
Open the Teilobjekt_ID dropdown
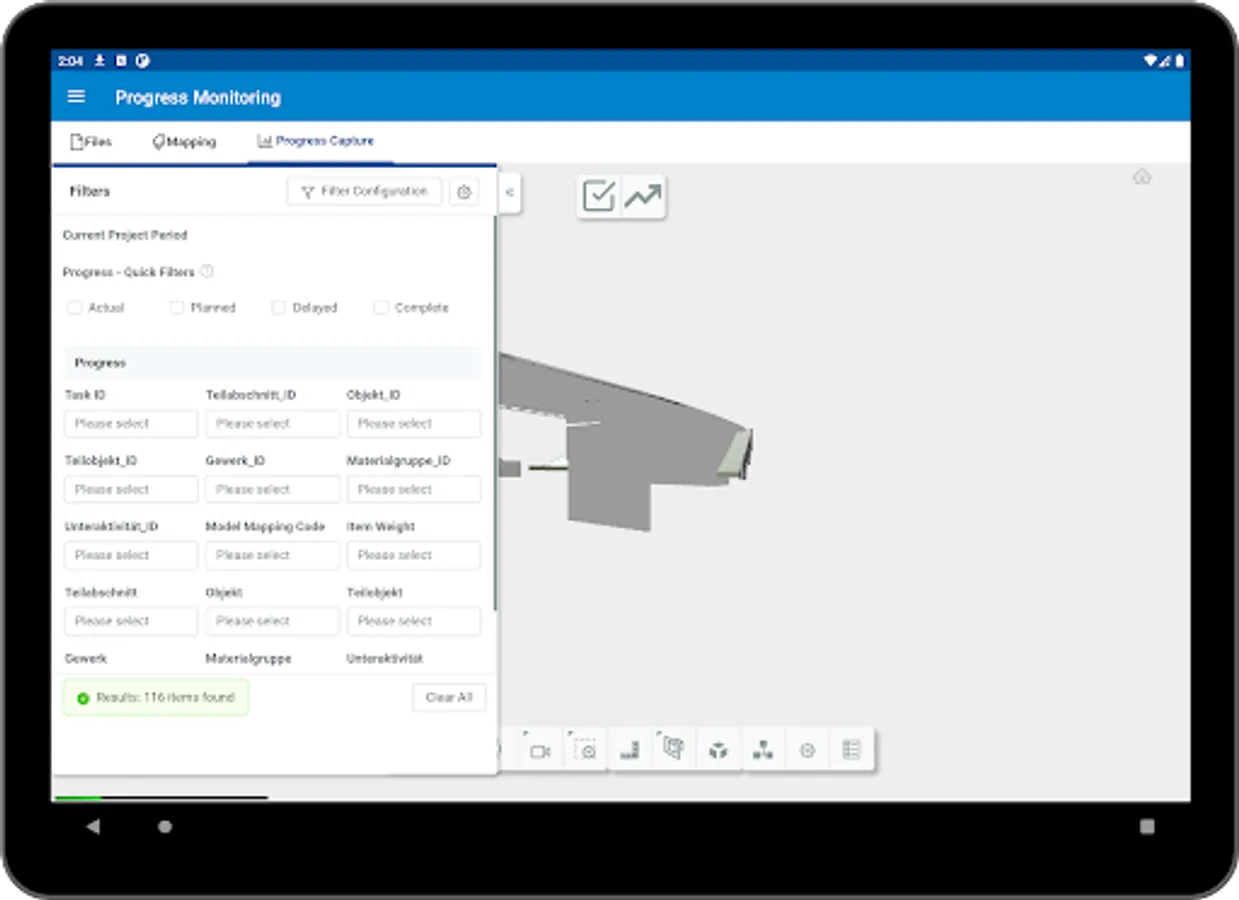coord(131,490)
